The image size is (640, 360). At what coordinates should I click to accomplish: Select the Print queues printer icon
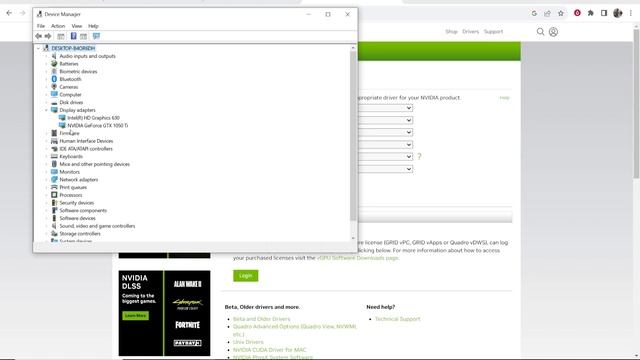(54, 187)
